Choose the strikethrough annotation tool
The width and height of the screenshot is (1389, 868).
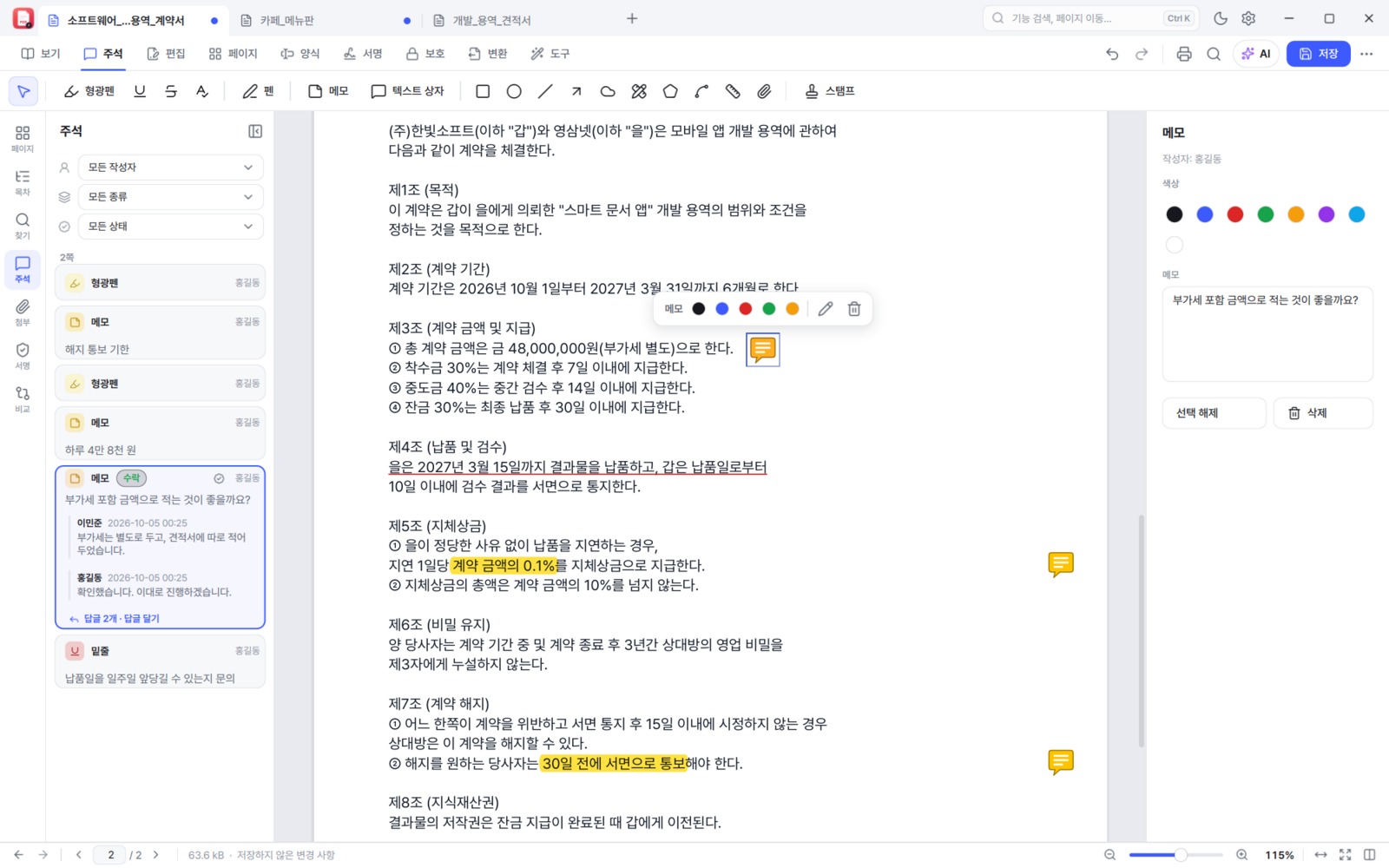171,91
